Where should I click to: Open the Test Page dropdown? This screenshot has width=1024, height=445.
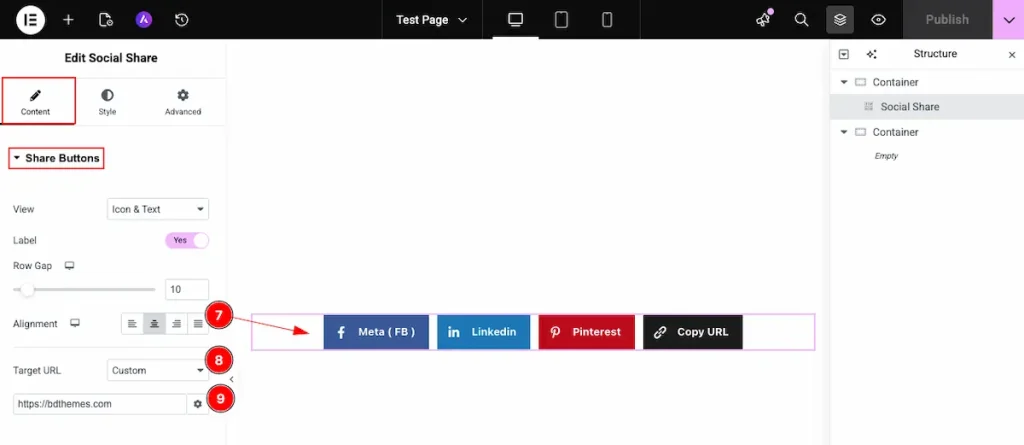click(432, 20)
